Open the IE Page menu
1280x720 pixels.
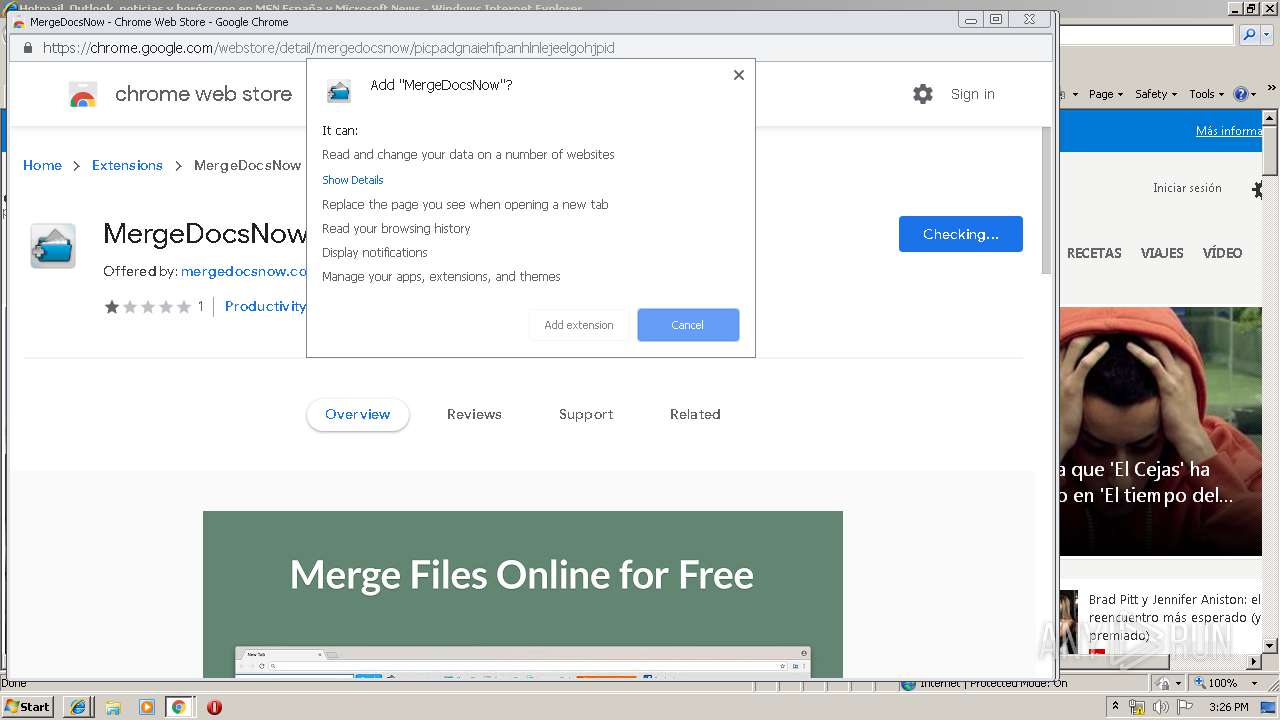point(1106,94)
